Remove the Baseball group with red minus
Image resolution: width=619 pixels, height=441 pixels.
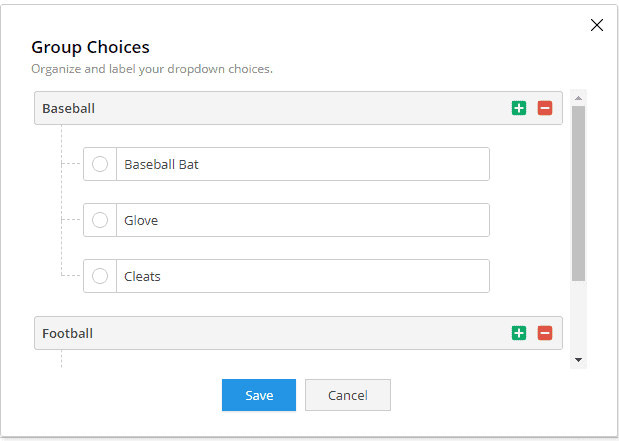tap(545, 108)
